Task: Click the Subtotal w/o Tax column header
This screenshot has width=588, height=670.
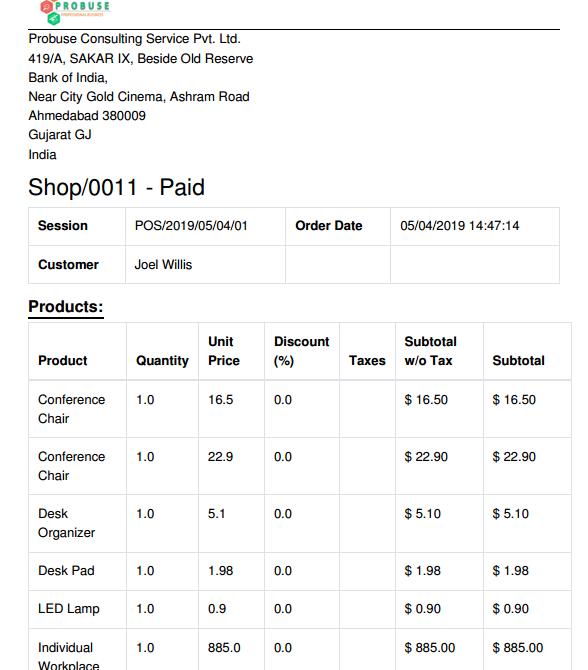Action: 430,351
